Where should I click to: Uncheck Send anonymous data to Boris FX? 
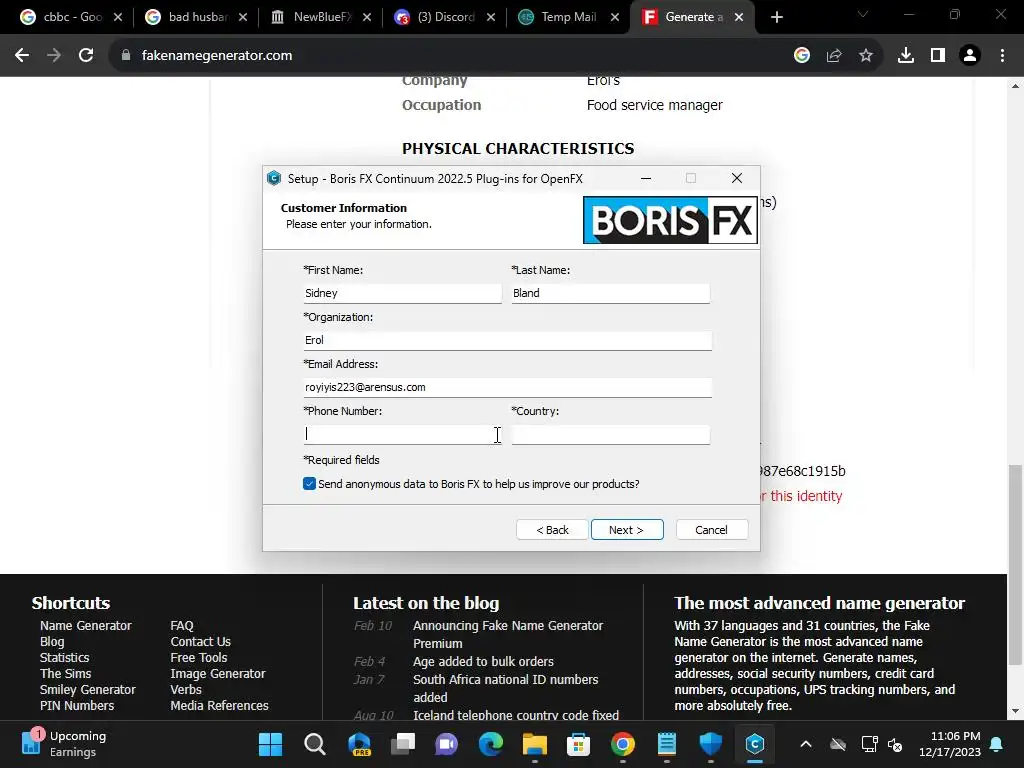tap(310, 484)
